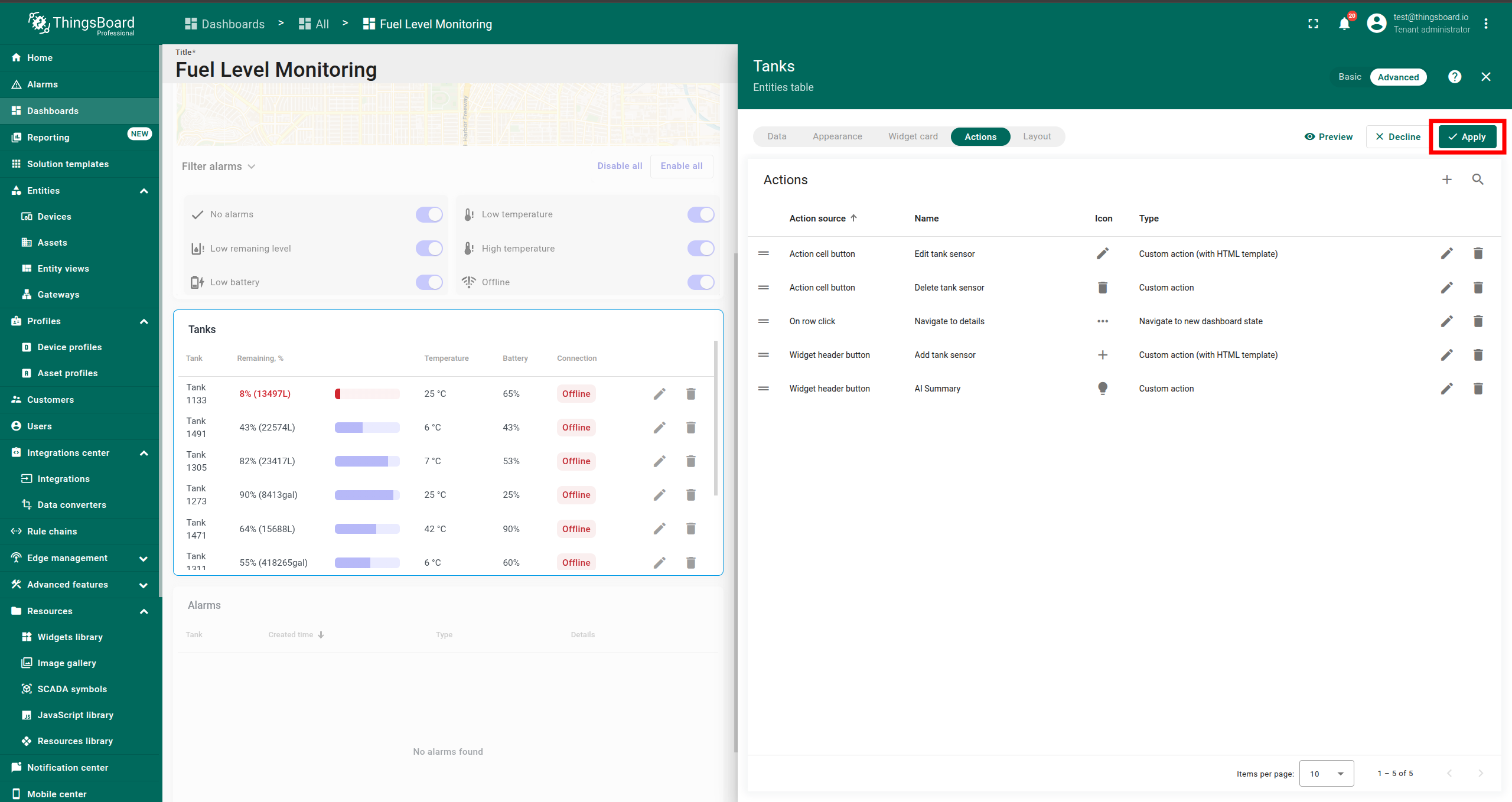Delete the 'AI Summary' action

pos(1478,389)
